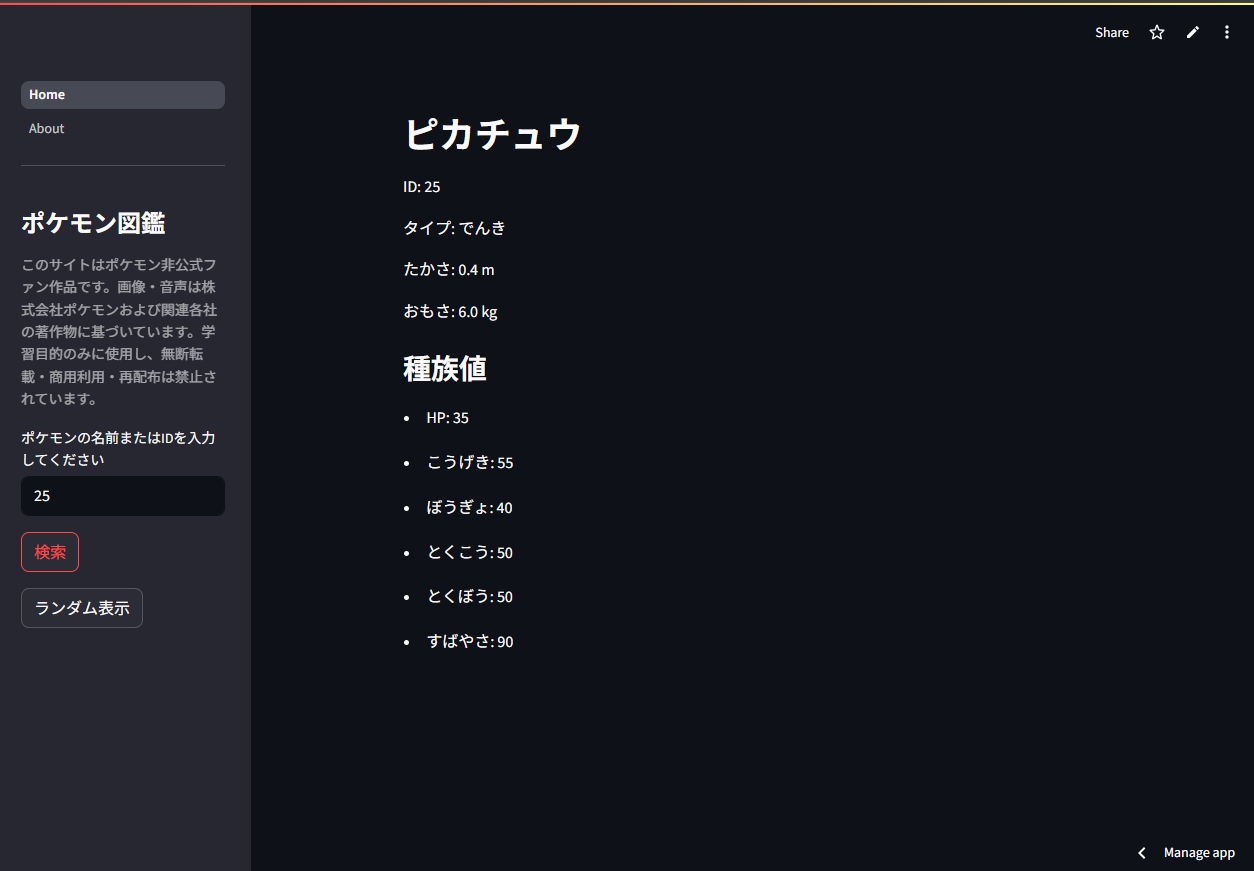This screenshot has height=871, width=1254.
Task: Focus the Pokémon name or ID input
Action: point(123,496)
